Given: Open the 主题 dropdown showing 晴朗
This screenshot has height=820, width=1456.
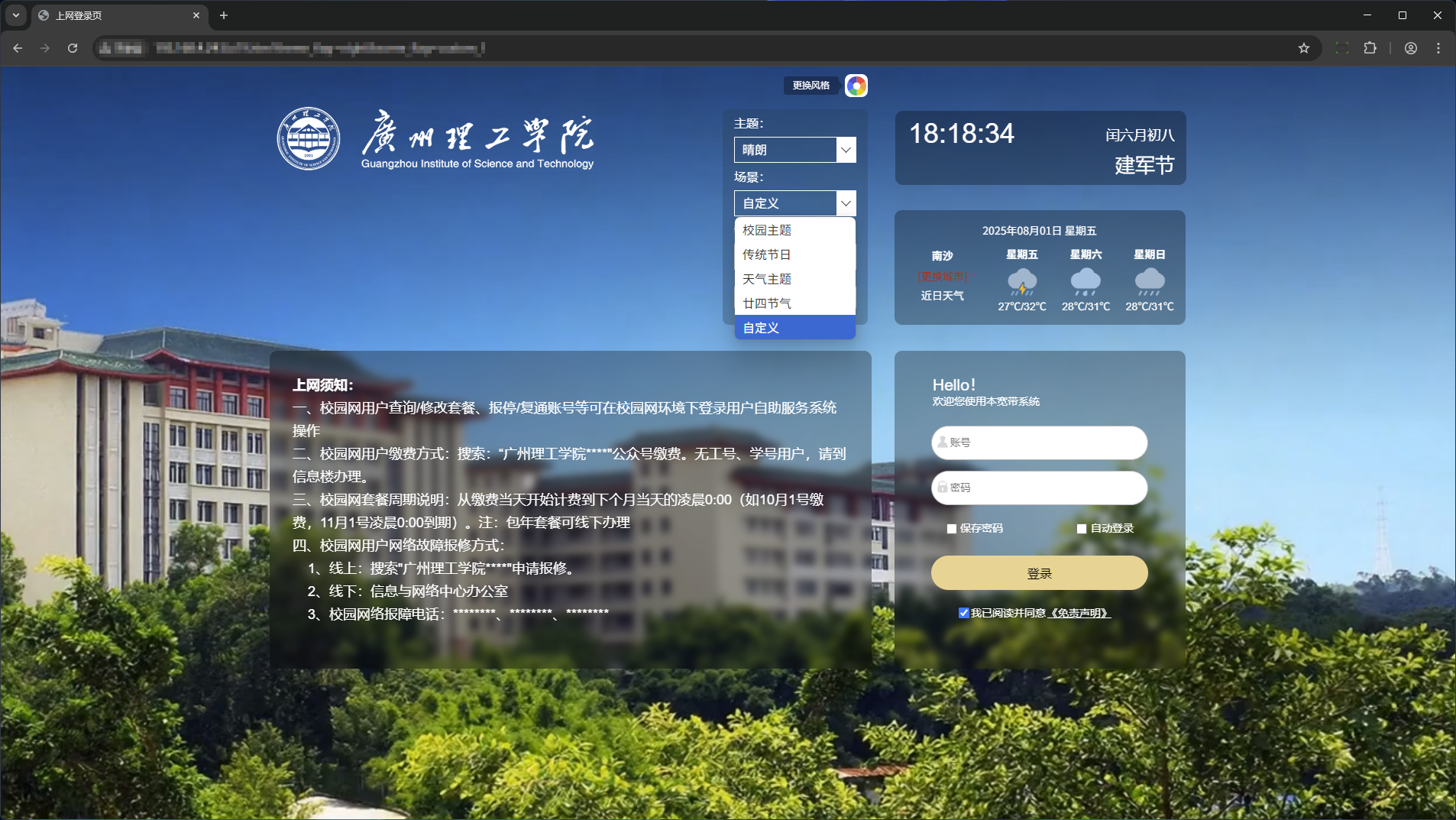Looking at the screenshot, I should point(794,150).
